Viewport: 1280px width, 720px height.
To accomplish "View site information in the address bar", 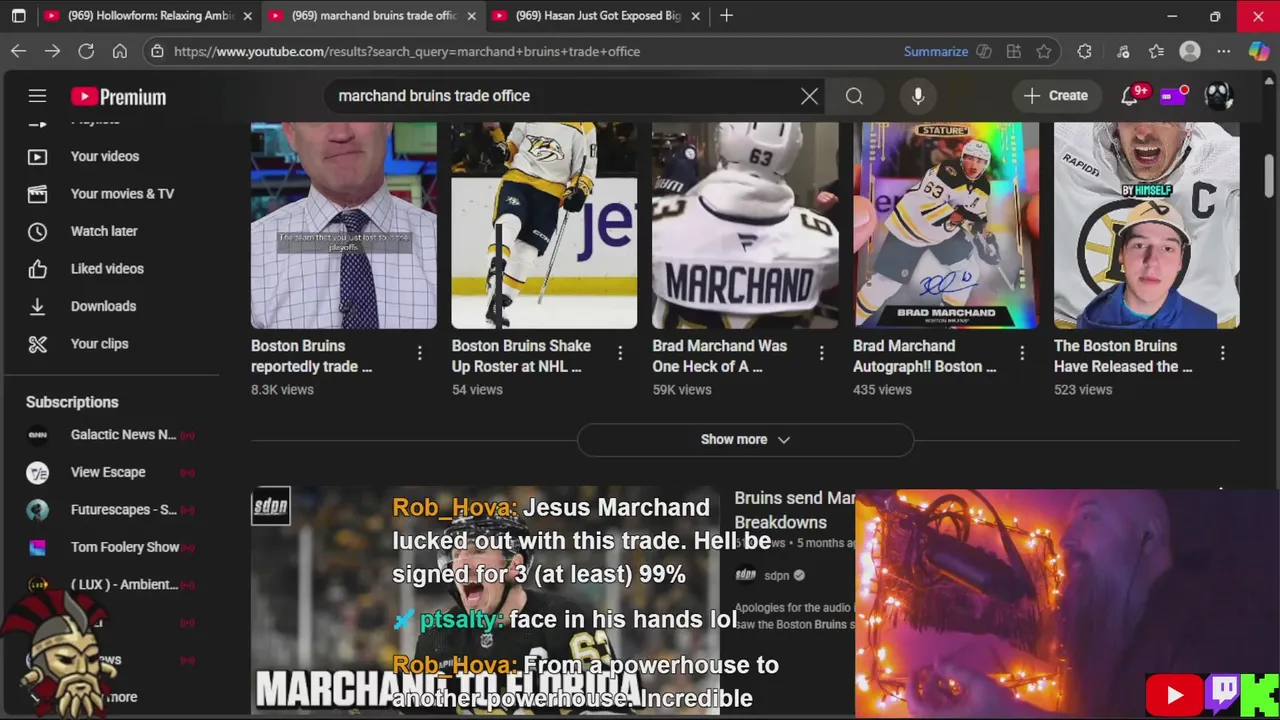I will pyautogui.click(x=157, y=51).
